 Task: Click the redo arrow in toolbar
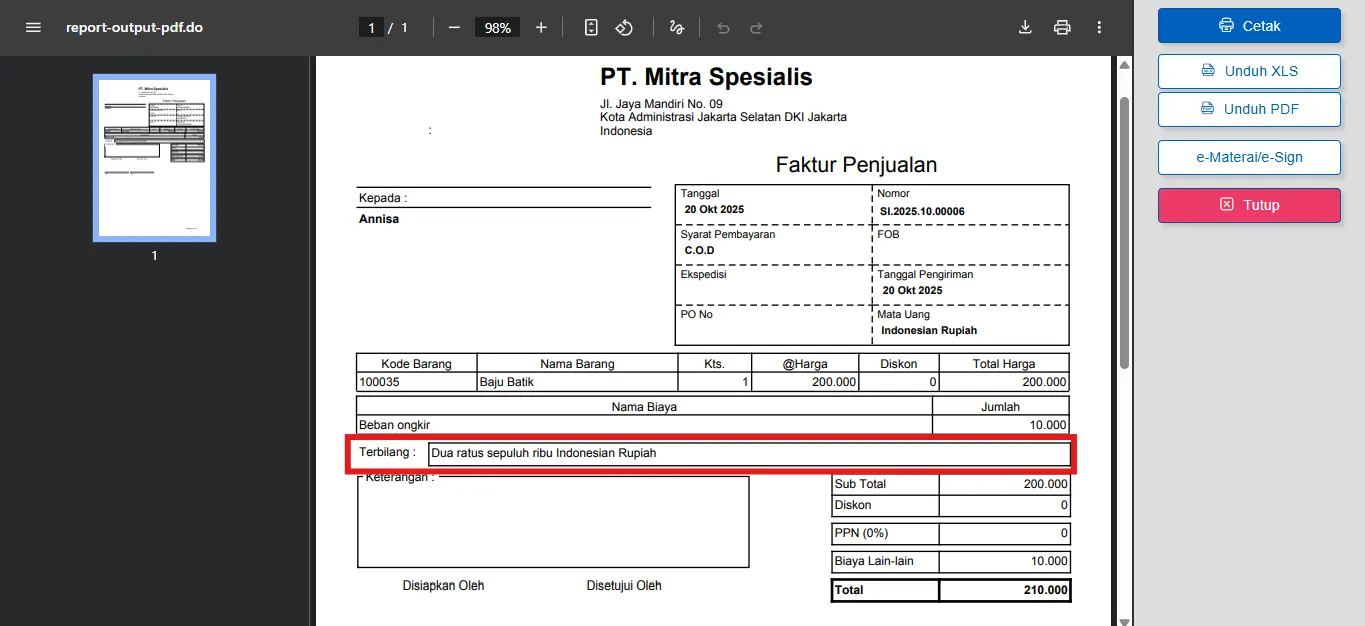[756, 27]
